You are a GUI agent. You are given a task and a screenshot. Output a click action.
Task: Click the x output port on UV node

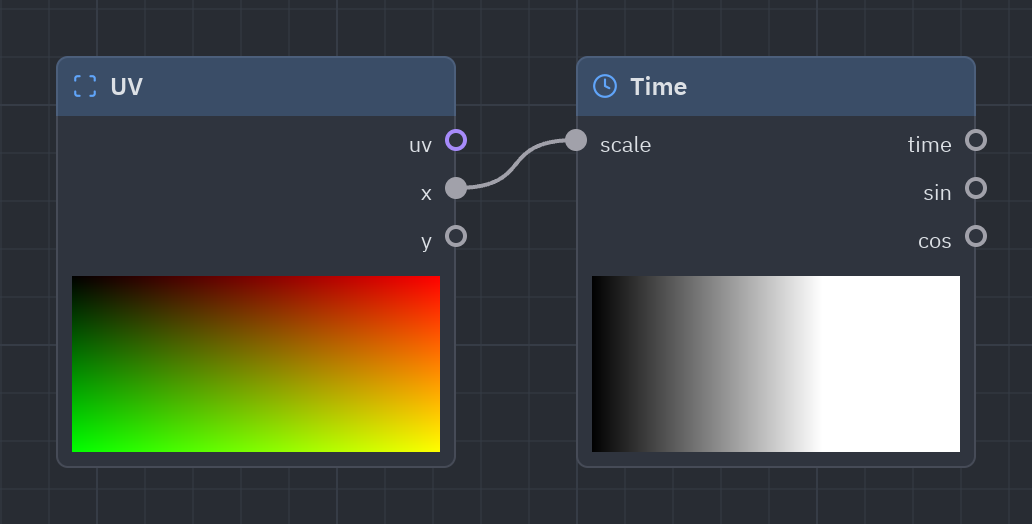(x=456, y=188)
